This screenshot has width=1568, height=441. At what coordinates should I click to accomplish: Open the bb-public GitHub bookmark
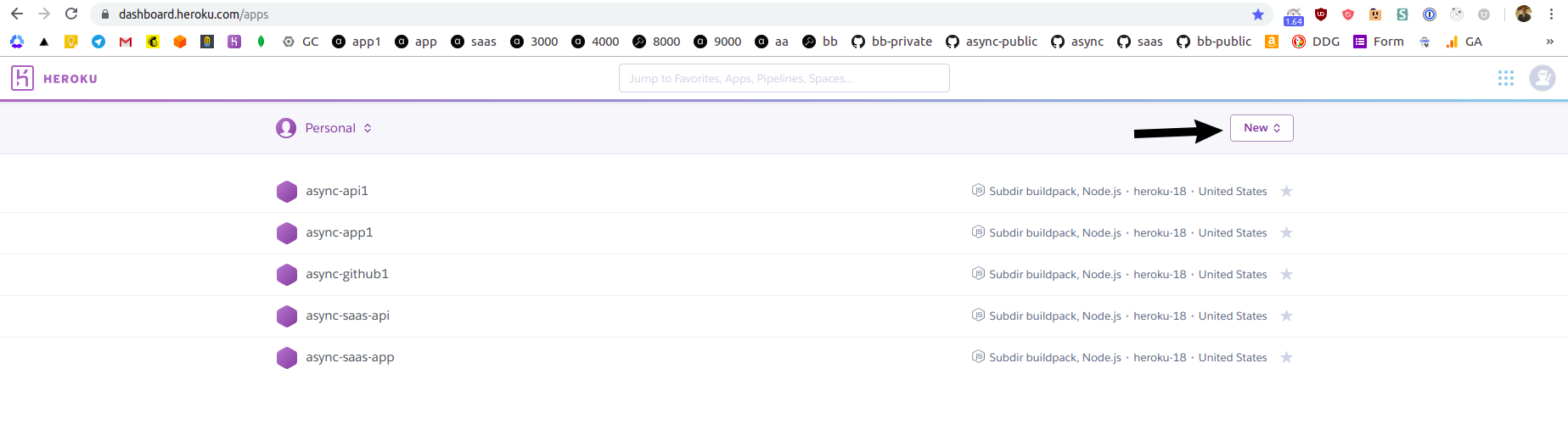click(x=1214, y=42)
